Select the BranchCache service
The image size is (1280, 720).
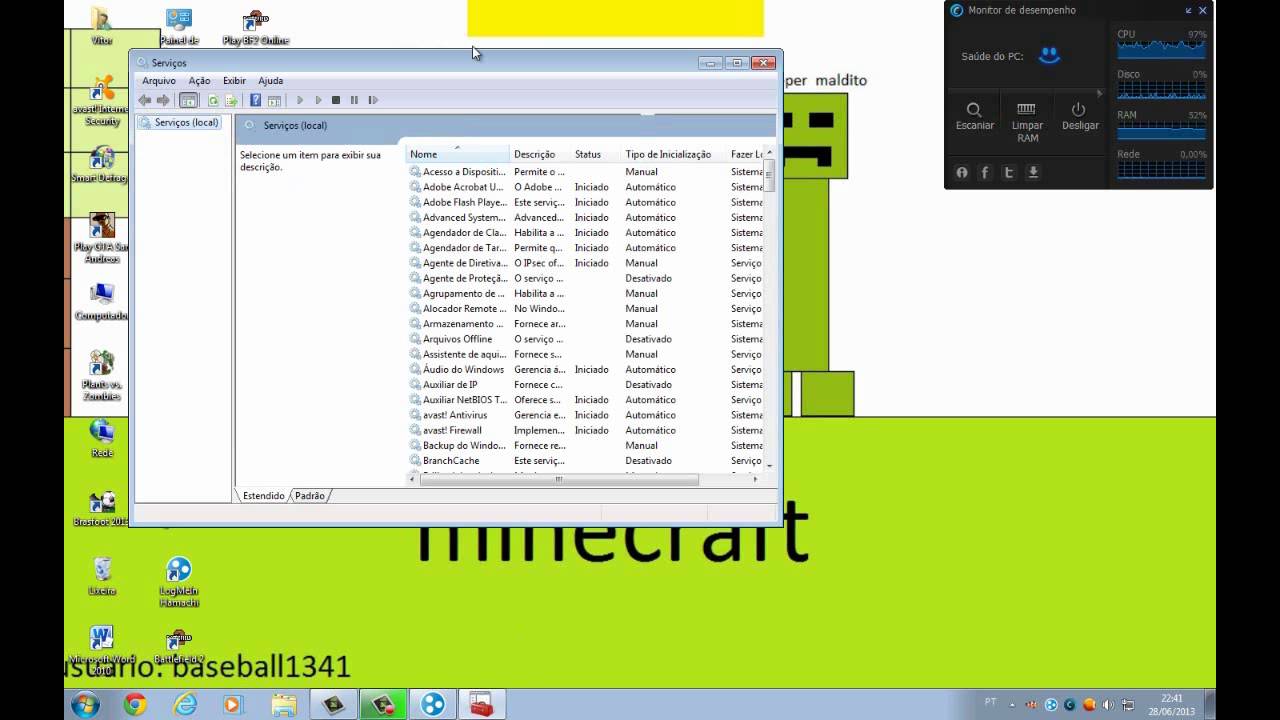click(585, 461)
